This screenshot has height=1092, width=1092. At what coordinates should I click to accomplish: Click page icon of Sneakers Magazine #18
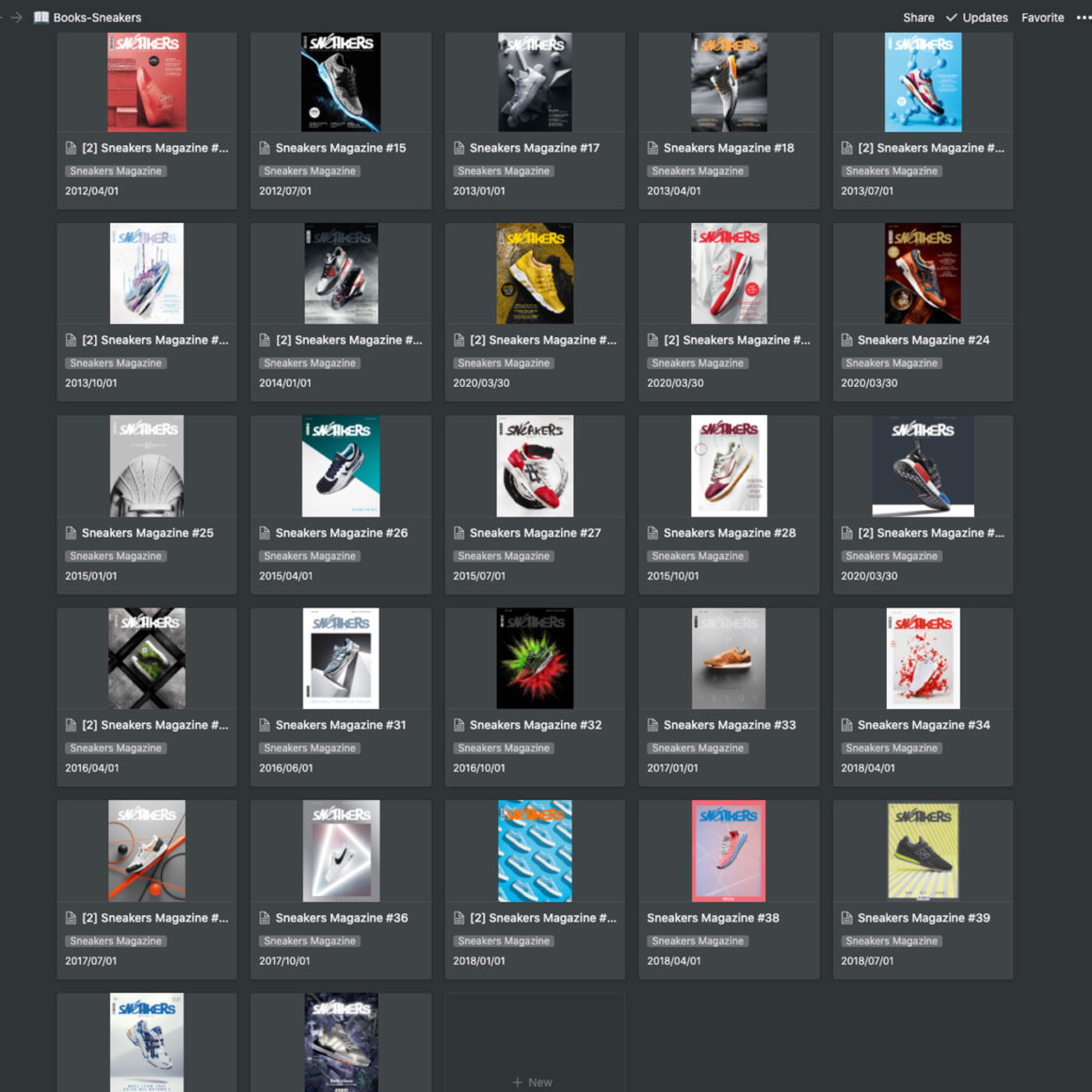click(652, 149)
